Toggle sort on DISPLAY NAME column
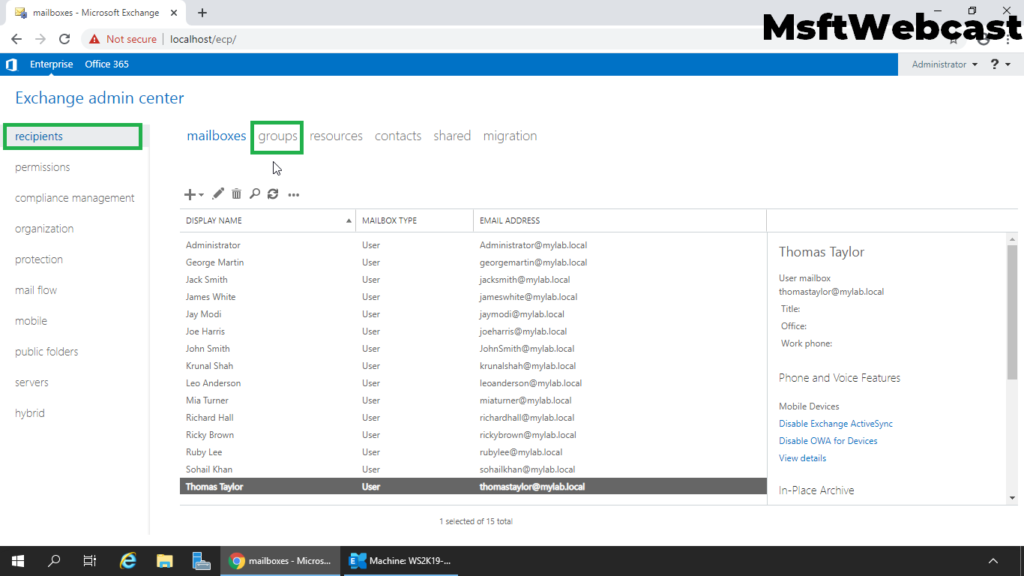The image size is (1024, 576). (268, 221)
